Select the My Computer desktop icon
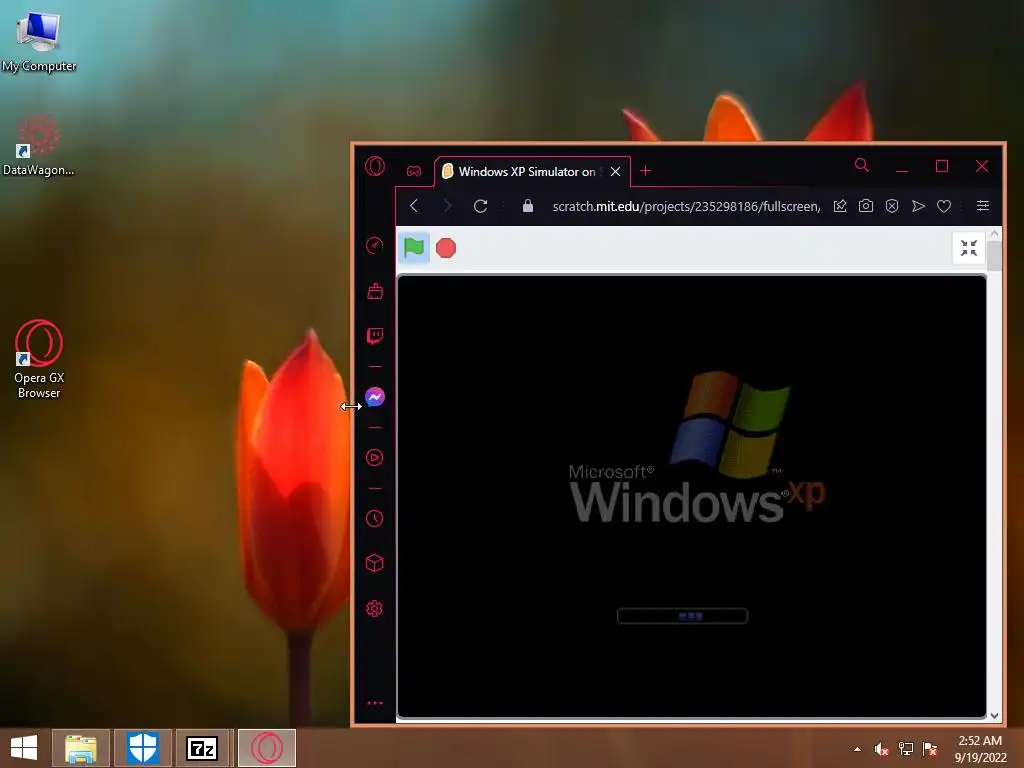This screenshot has width=1024, height=768. (x=39, y=40)
